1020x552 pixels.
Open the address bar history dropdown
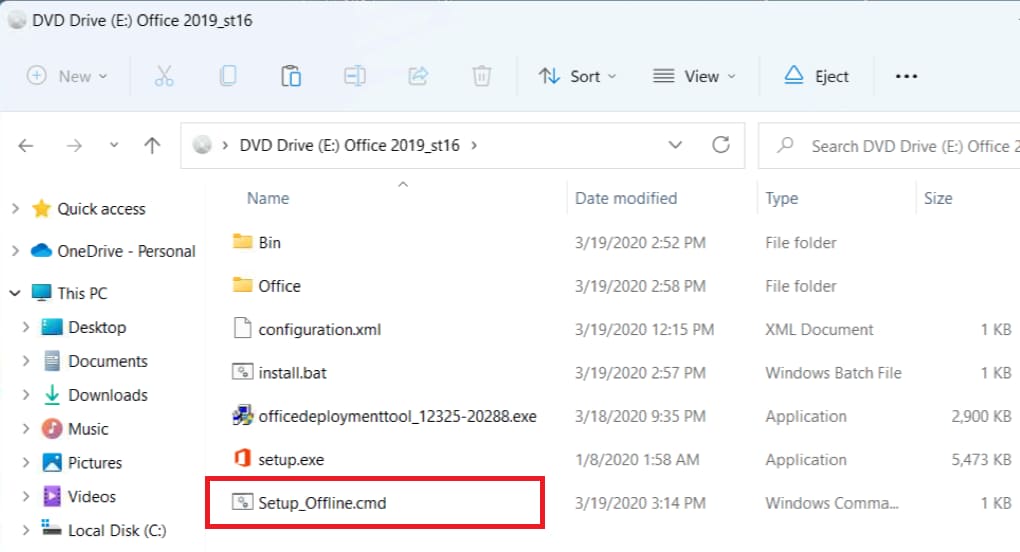click(x=675, y=144)
